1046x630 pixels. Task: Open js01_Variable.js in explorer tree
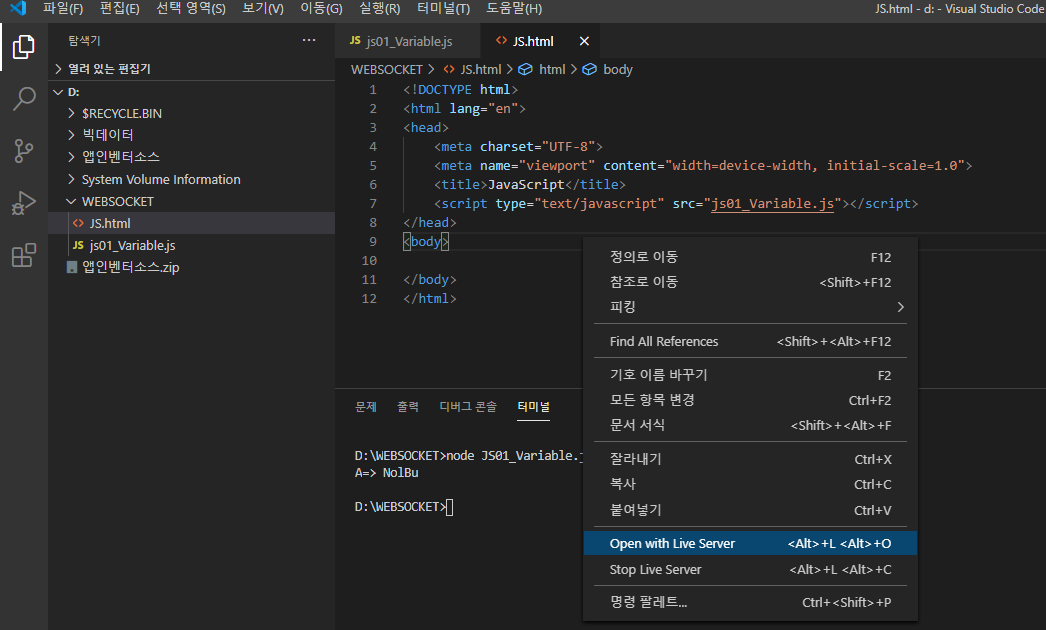coord(191,246)
